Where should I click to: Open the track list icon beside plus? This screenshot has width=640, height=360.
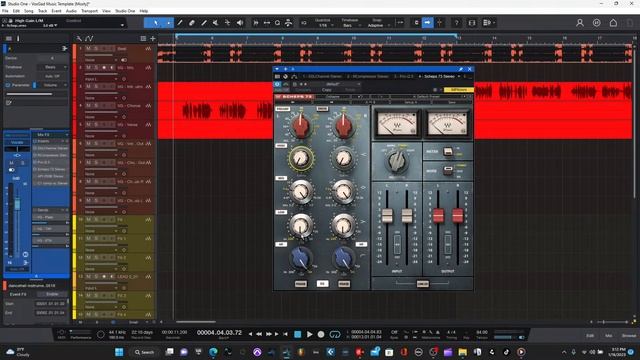[143, 38]
